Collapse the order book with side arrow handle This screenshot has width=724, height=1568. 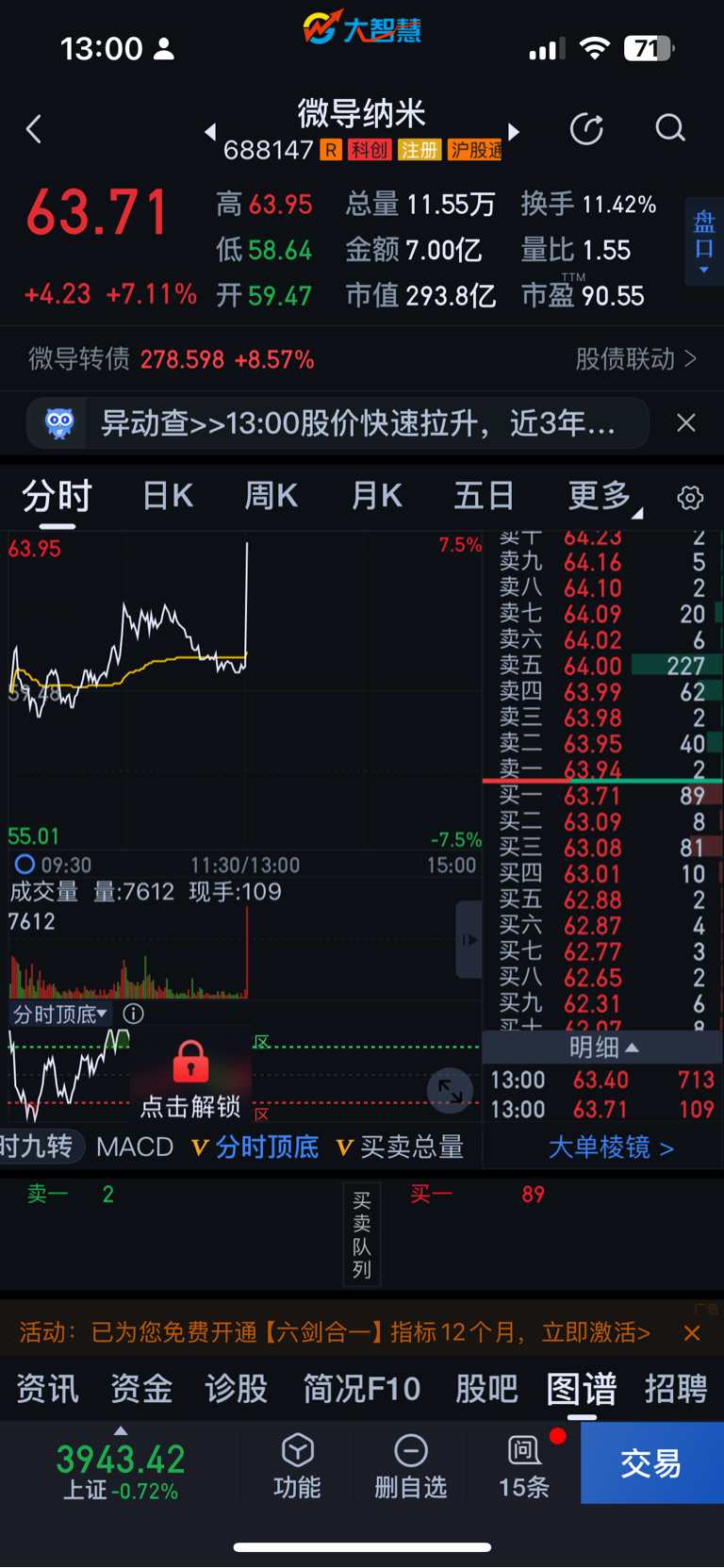pos(469,939)
